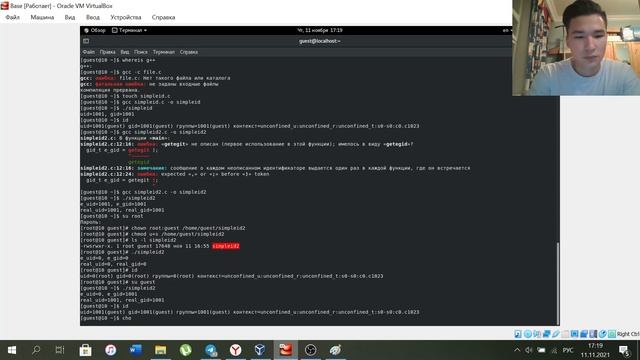640x360 pixels.
Task: Open the terminal Правка menu
Action: [x=107, y=52]
